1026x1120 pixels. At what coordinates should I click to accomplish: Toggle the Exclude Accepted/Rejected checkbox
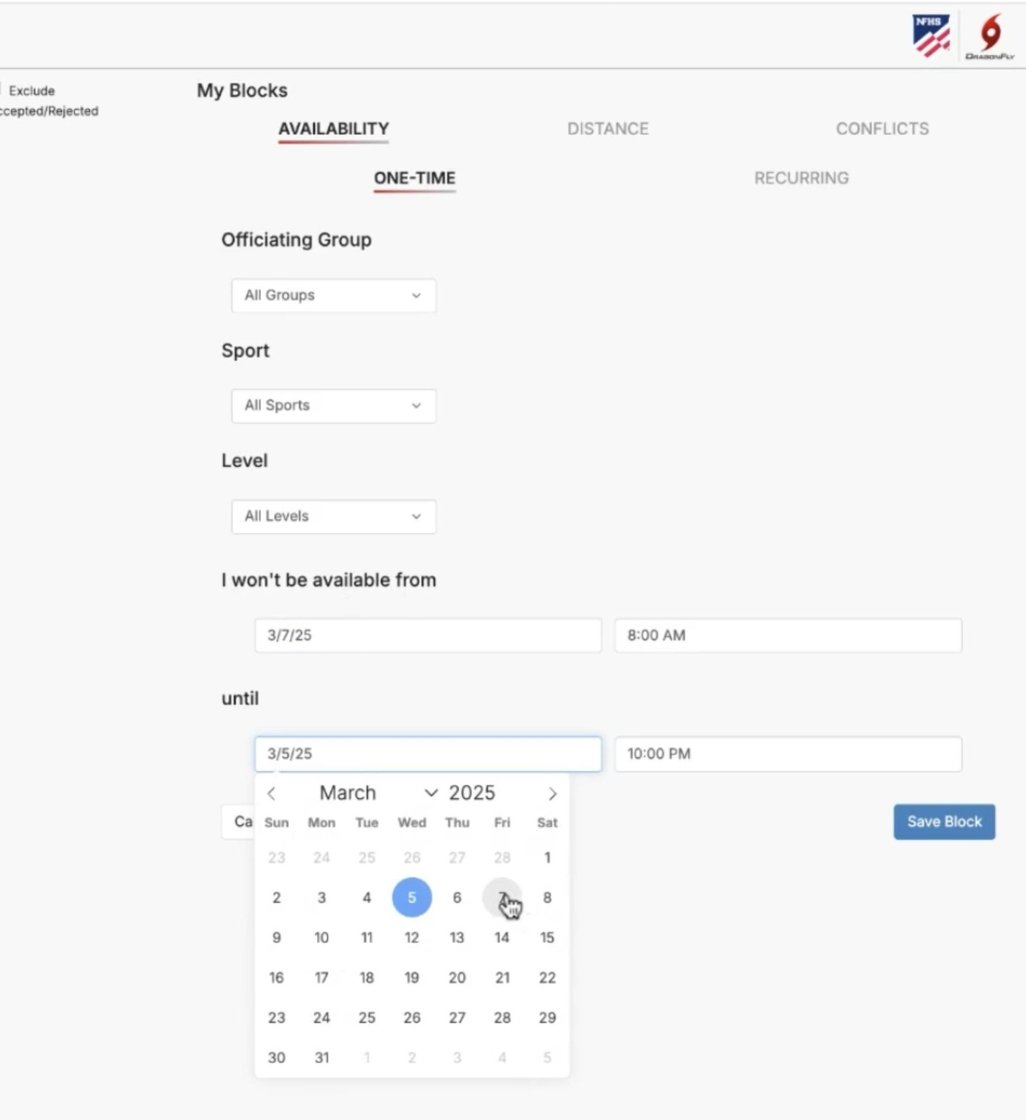[x=2, y=91]
